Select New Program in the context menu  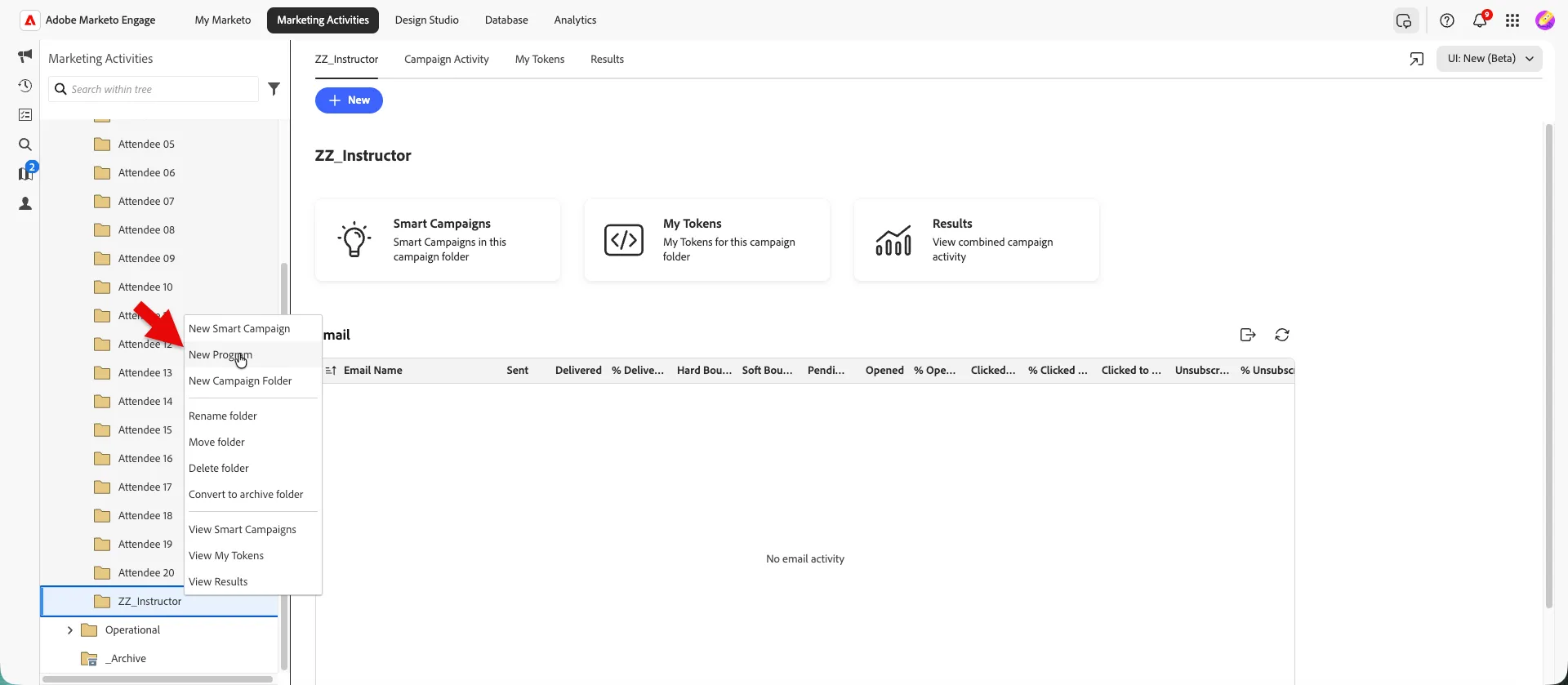pos(253,354)
